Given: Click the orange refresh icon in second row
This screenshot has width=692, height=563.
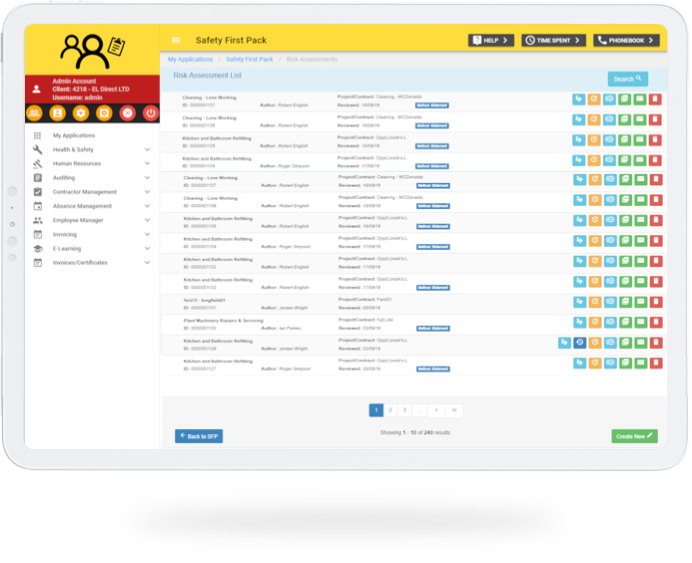Looking at the screenshot, I should click(594, 120).
